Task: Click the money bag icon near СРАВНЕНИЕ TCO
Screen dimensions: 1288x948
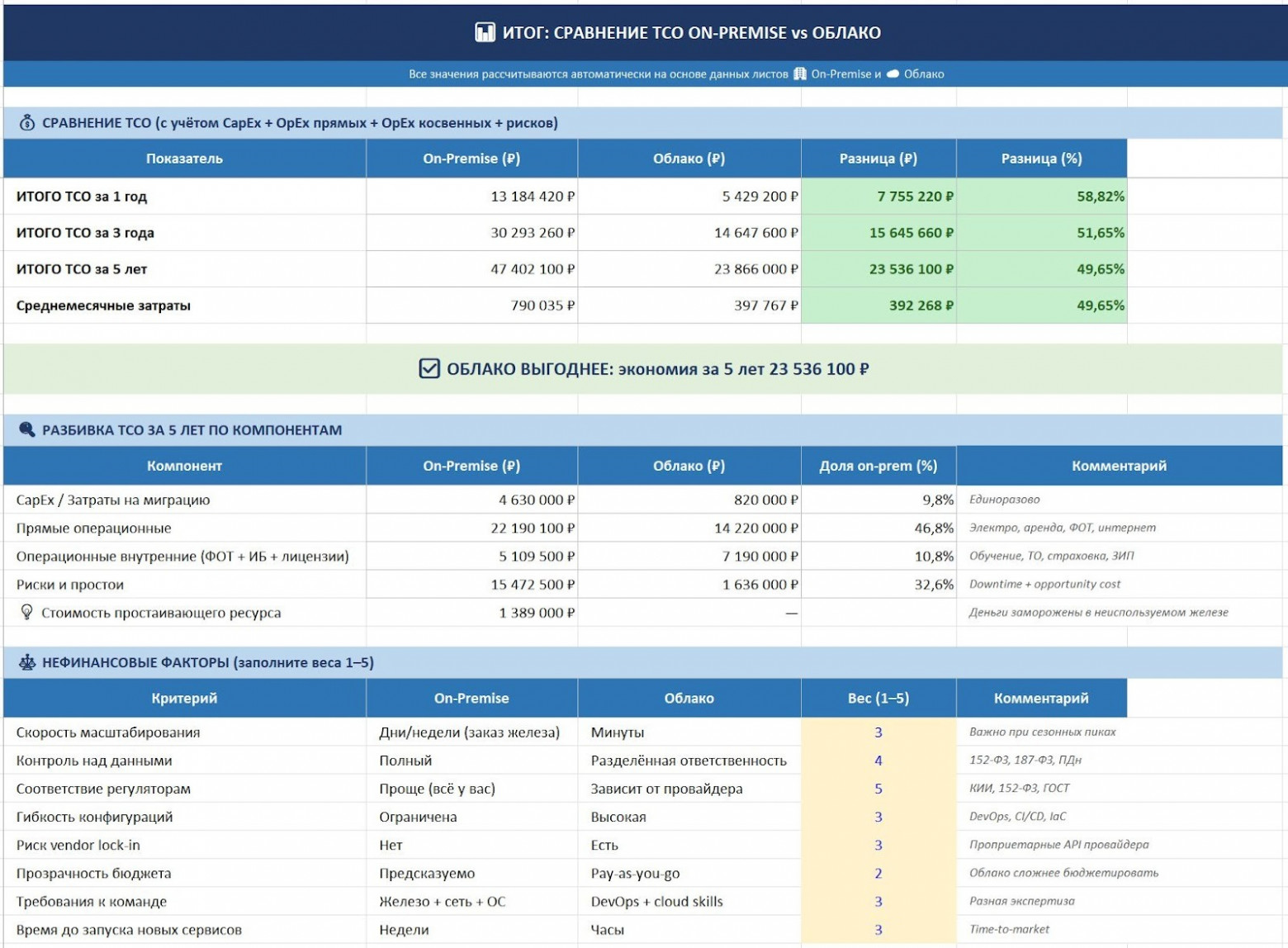Action: click(x=26, y=123)
